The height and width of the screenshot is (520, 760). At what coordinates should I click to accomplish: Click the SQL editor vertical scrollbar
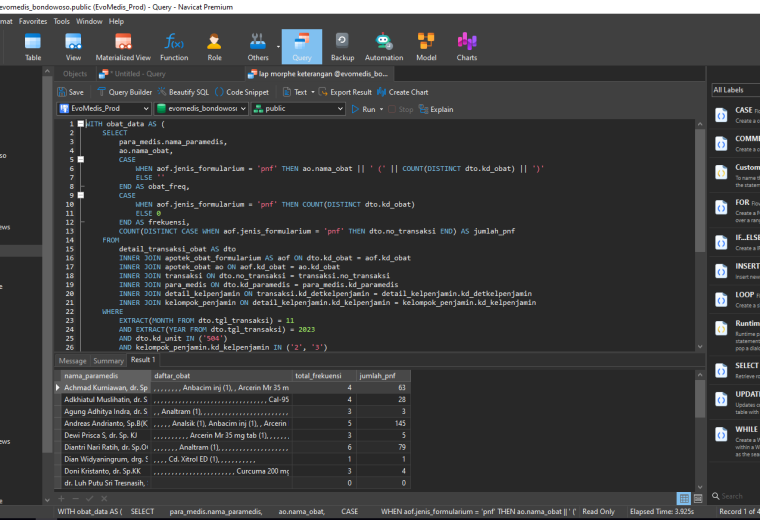(x=700, y=235)
